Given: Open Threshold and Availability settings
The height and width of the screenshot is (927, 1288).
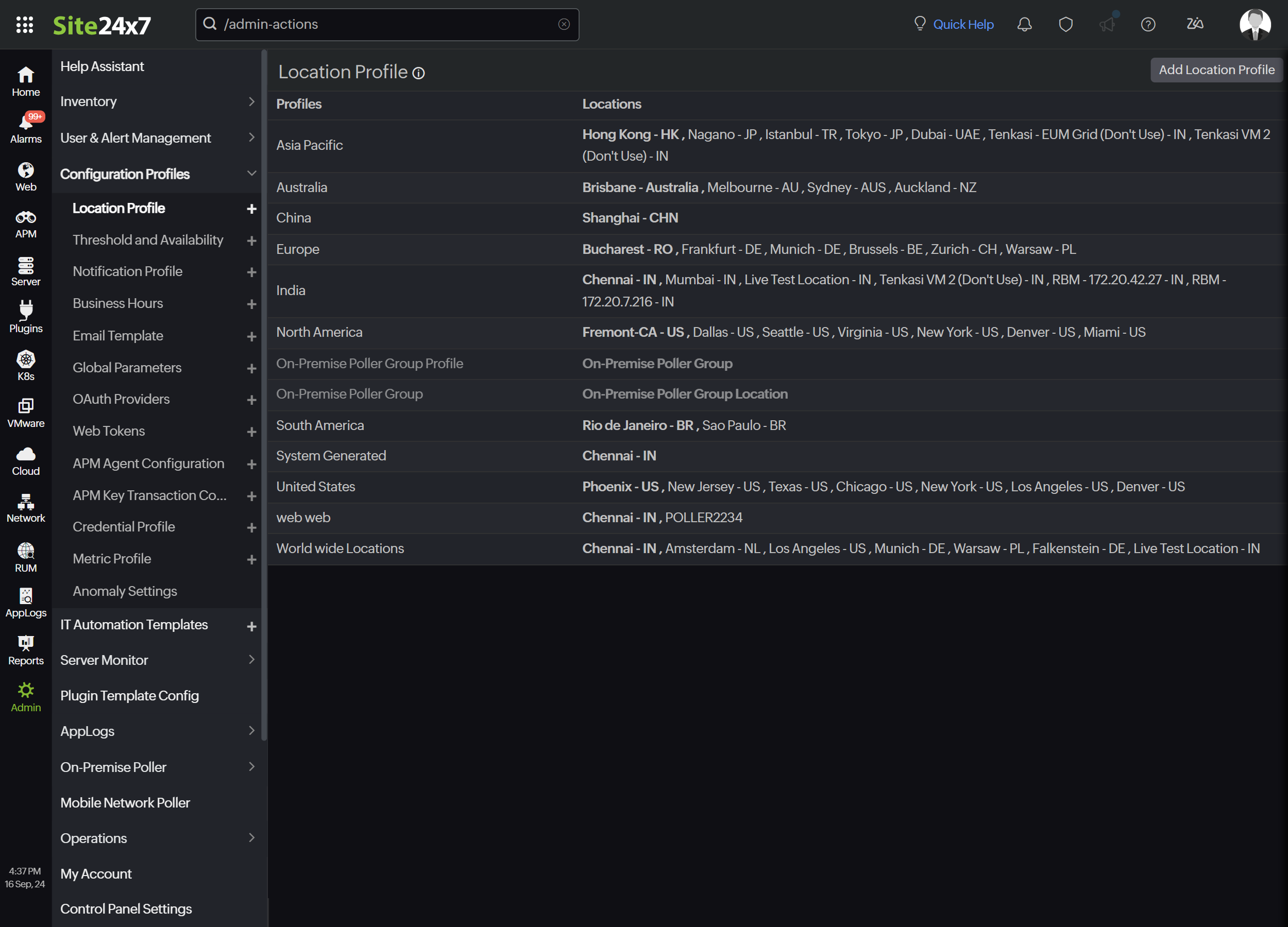Looking at the screenshot, I should [x=148, y=240].
